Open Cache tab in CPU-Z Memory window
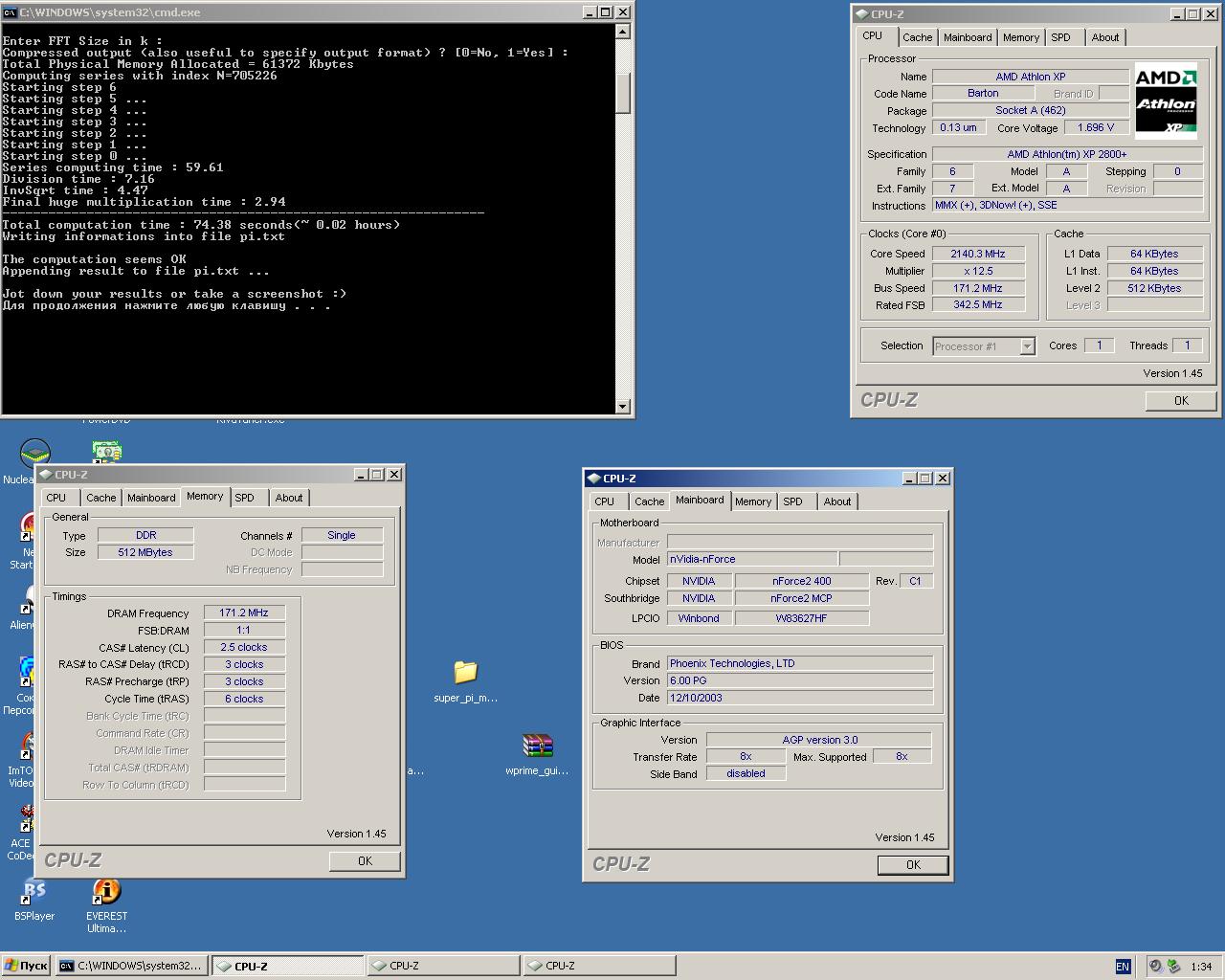1225x980 pixels. click(101, 498)
